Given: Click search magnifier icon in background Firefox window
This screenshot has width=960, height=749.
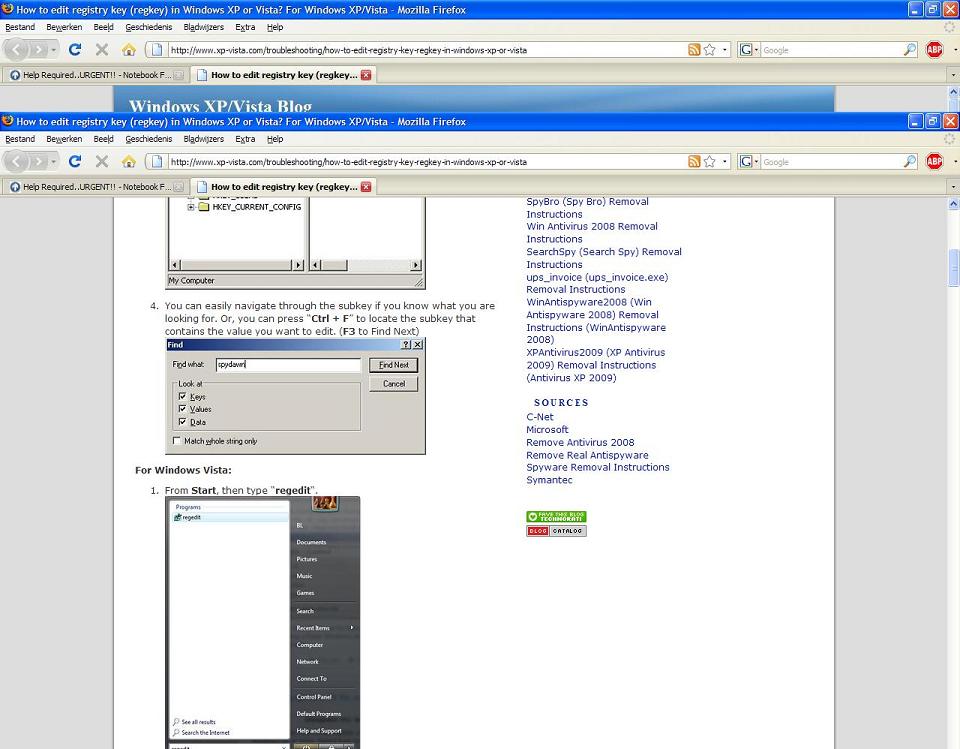Looking at the screenshot, I should click(x=910, y=50).
